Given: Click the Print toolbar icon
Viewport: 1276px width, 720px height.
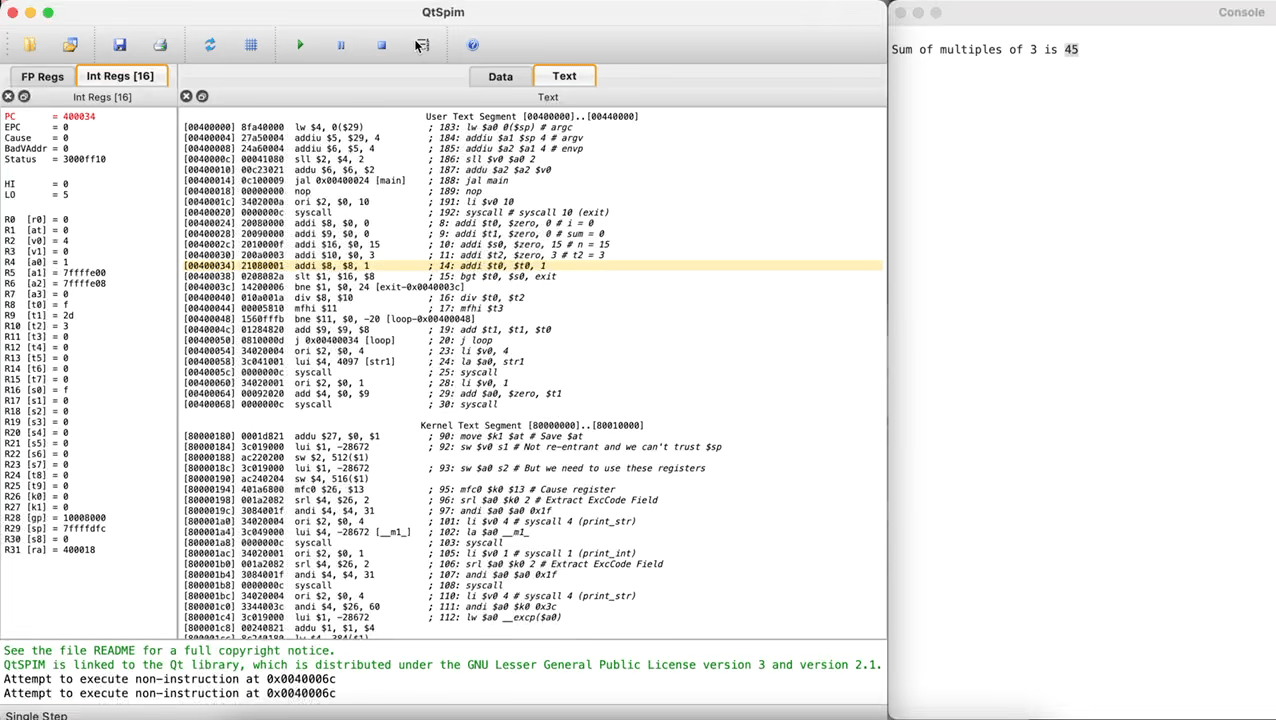Looking at the screenshot, I should pos(160,45).
